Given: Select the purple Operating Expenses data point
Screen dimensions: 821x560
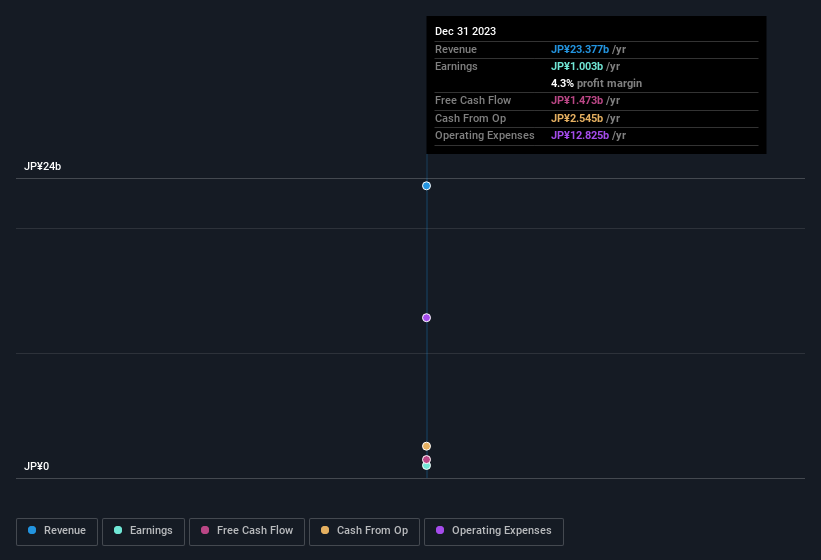Looking at the screenshot, I should [426, 318].
